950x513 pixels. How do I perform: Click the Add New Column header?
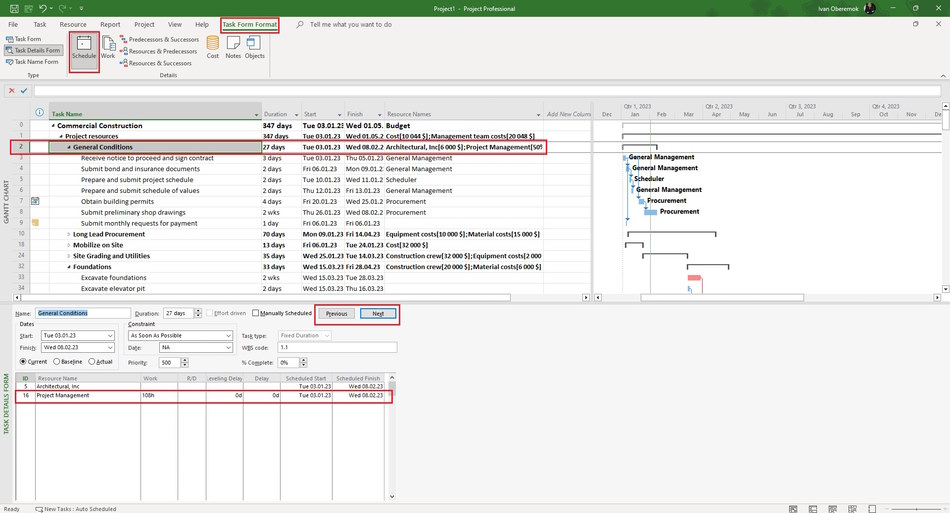[x=568, y=114]
